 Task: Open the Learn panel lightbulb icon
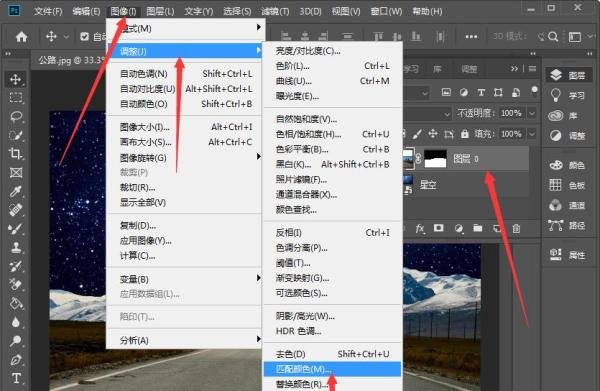point(556,94)
